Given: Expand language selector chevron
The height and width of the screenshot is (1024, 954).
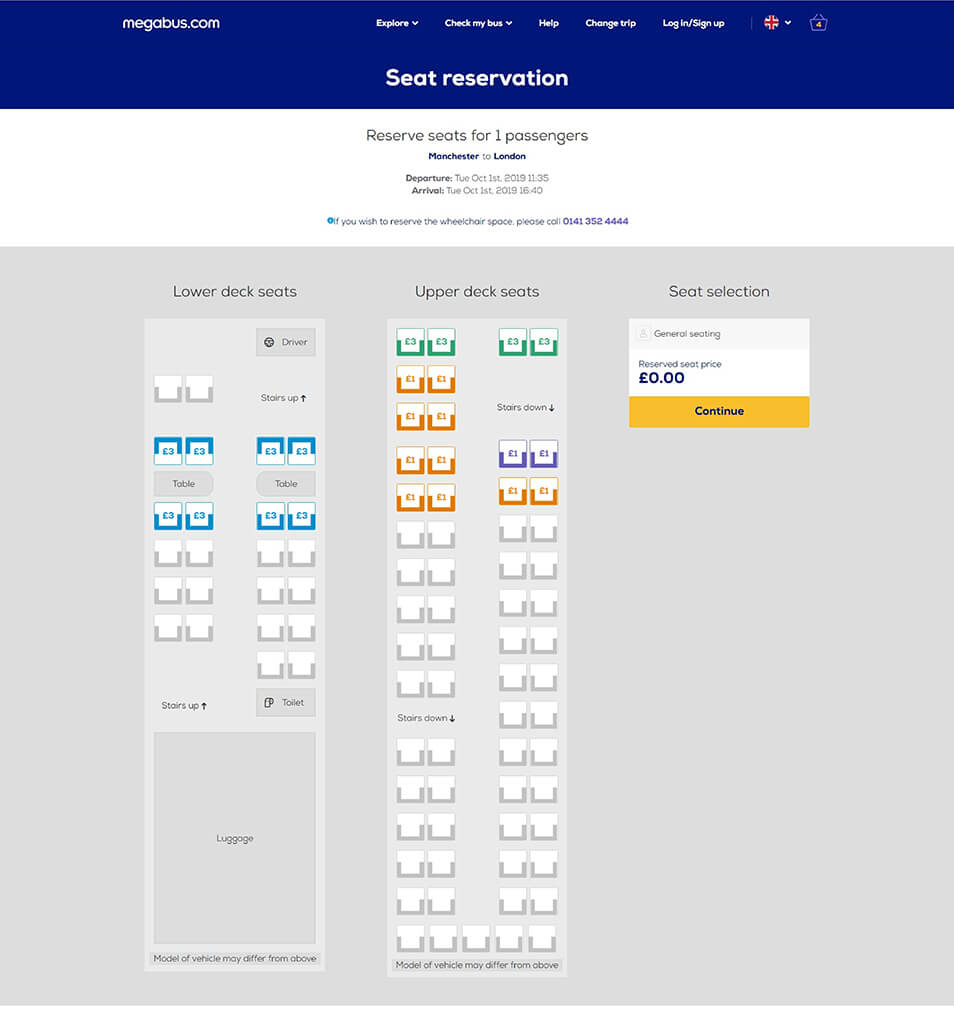Looking at the screenshot, I should pos(788,23).
